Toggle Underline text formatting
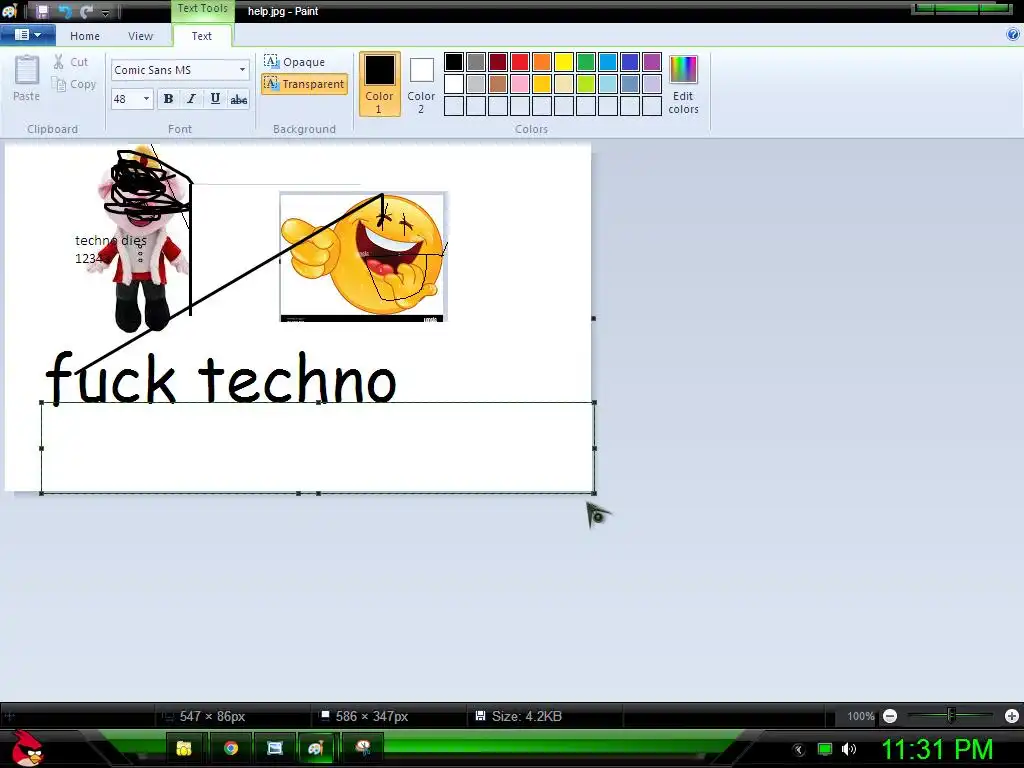Image resolution: width=1024 pixels, height=768 pixels. pyautogui.click(x=215, y=99)
